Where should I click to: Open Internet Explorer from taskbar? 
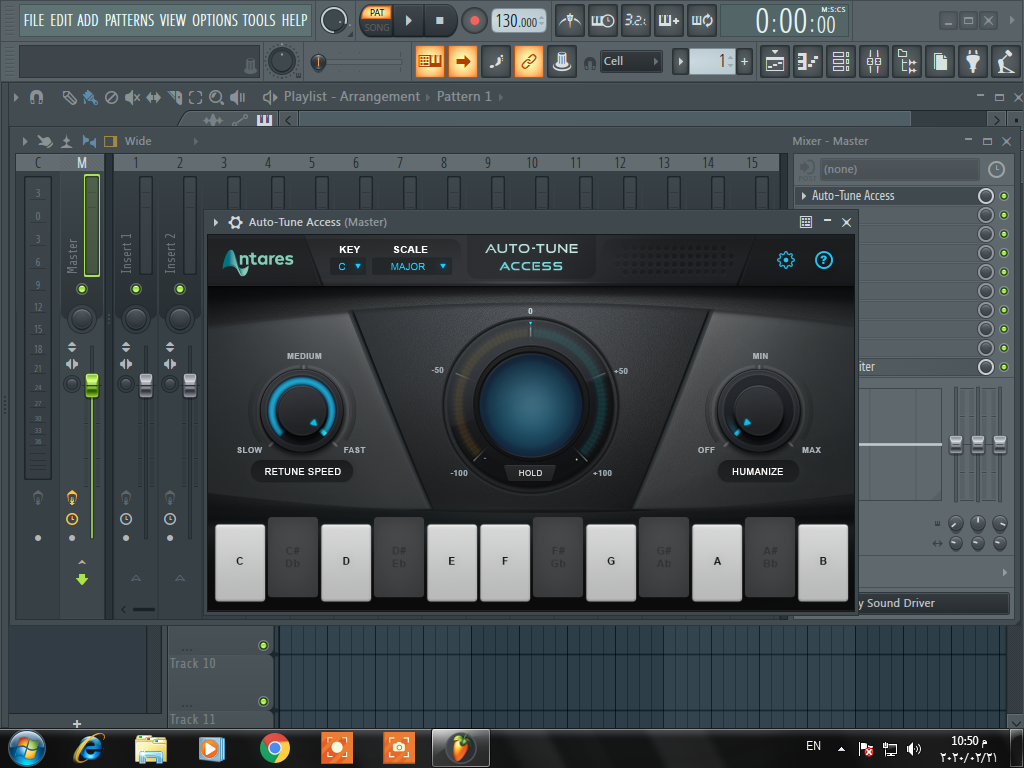point(89,748)
